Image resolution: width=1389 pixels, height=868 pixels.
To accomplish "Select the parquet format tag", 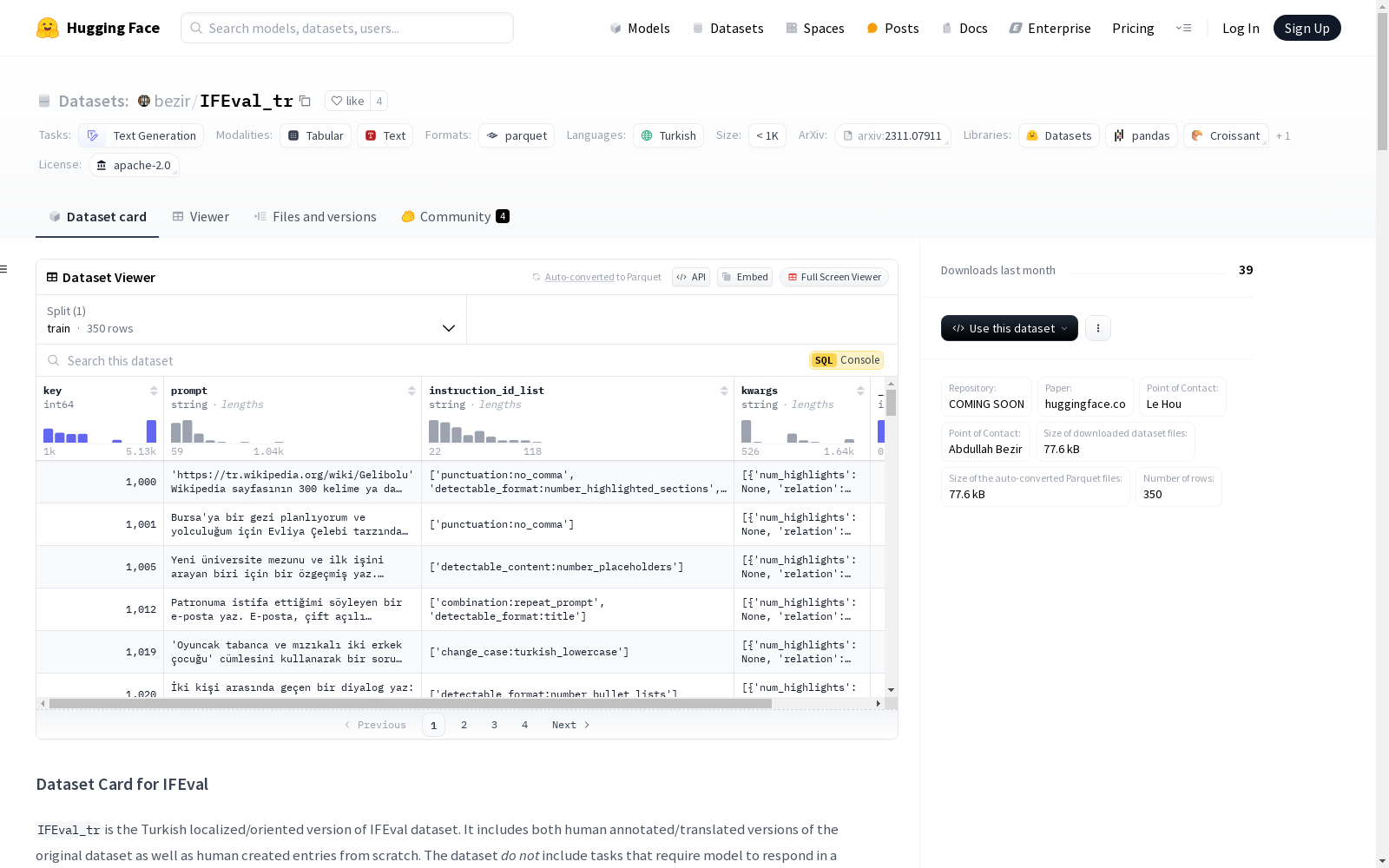I will (517, 135).
